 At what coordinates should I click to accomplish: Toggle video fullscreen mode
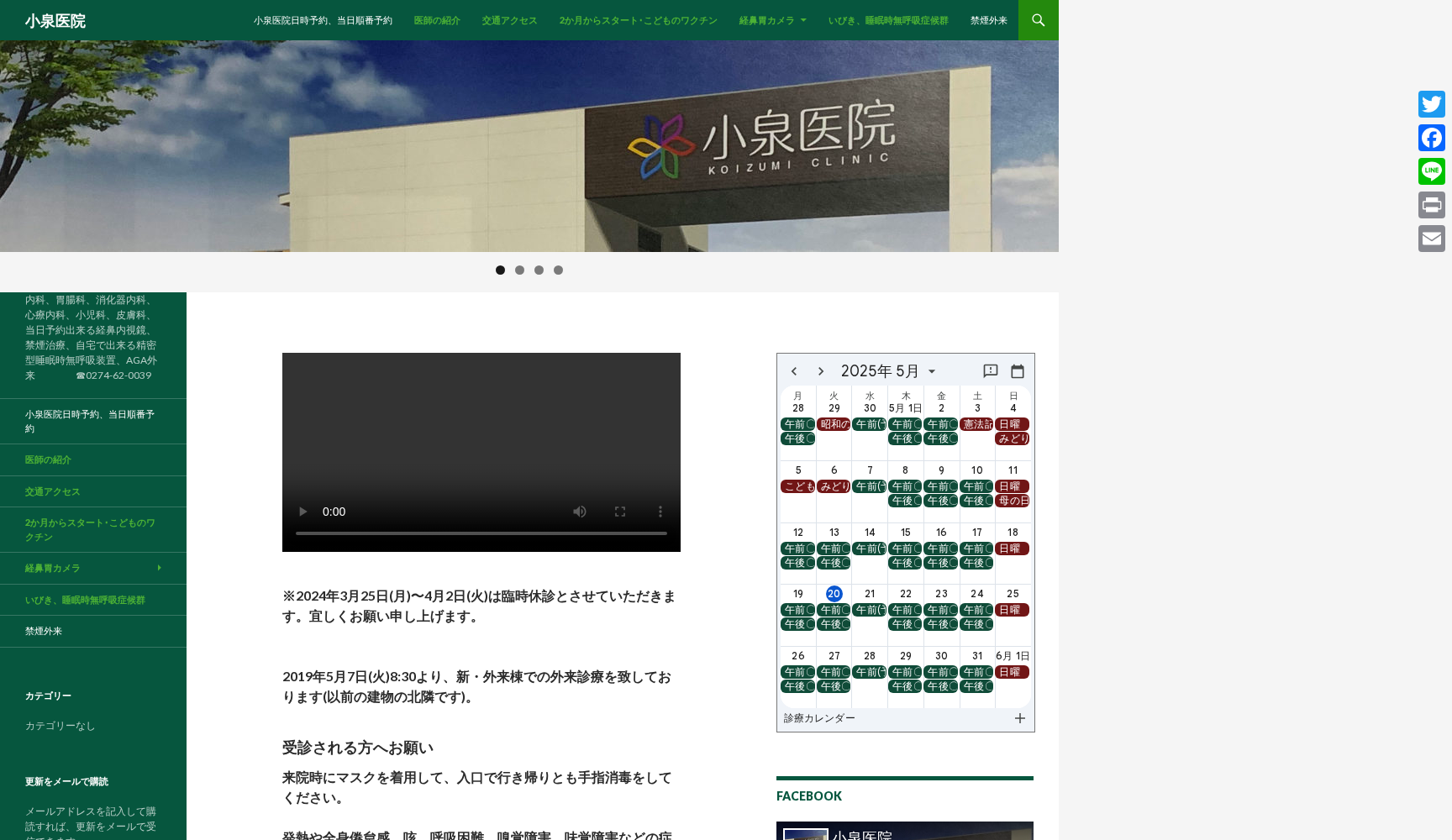620,512
